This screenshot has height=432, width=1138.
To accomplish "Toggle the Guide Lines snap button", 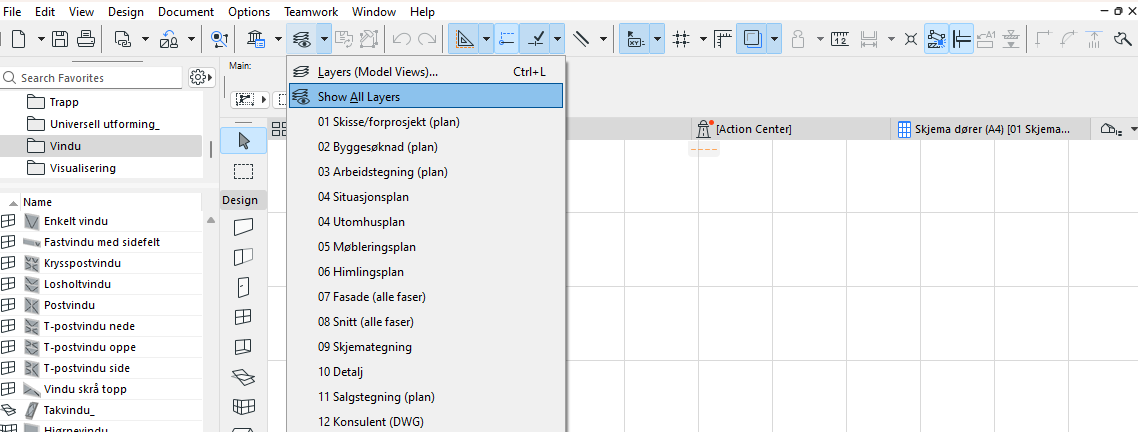I will coord(506,39).
